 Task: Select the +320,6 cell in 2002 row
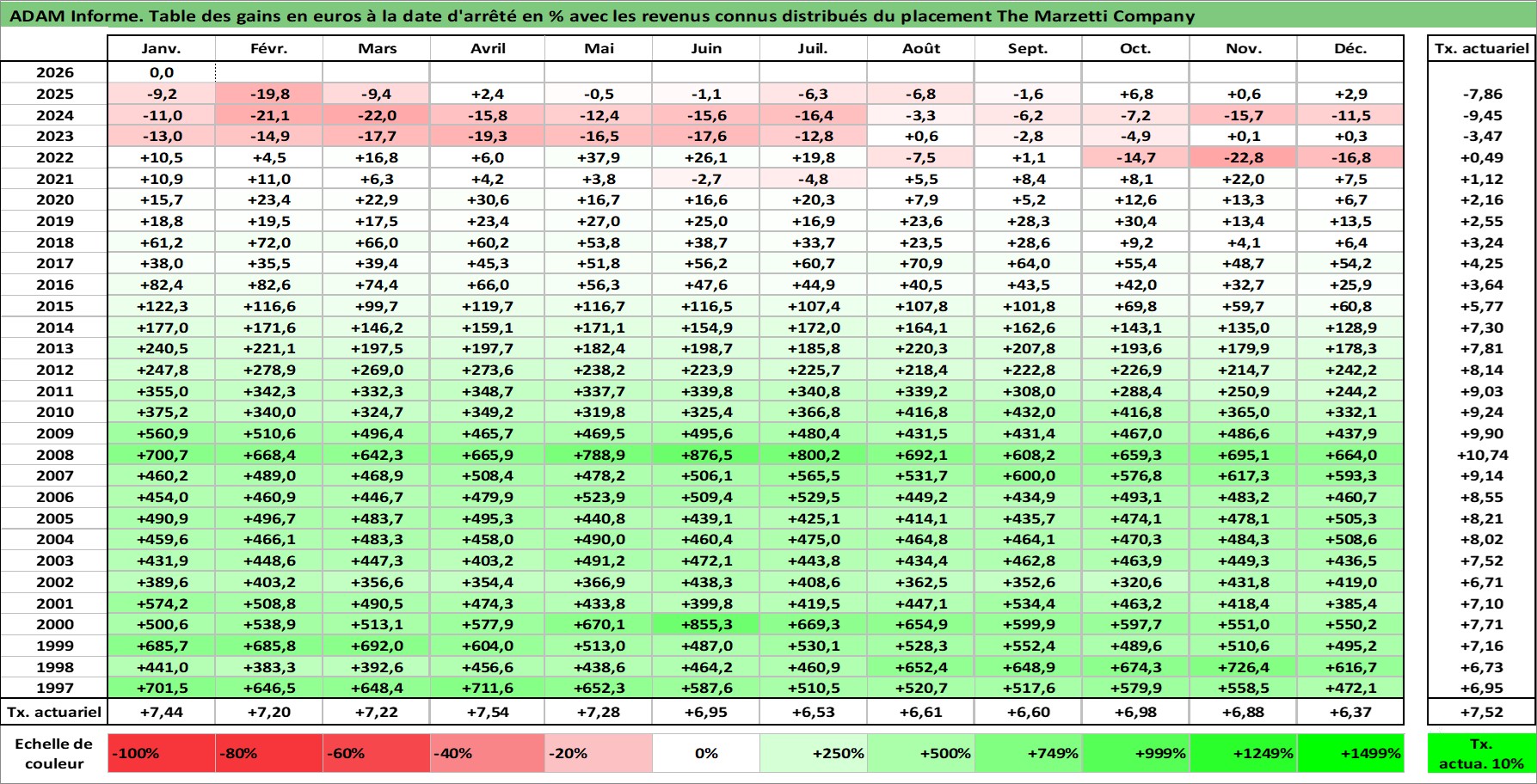[x=1135, y=582]
